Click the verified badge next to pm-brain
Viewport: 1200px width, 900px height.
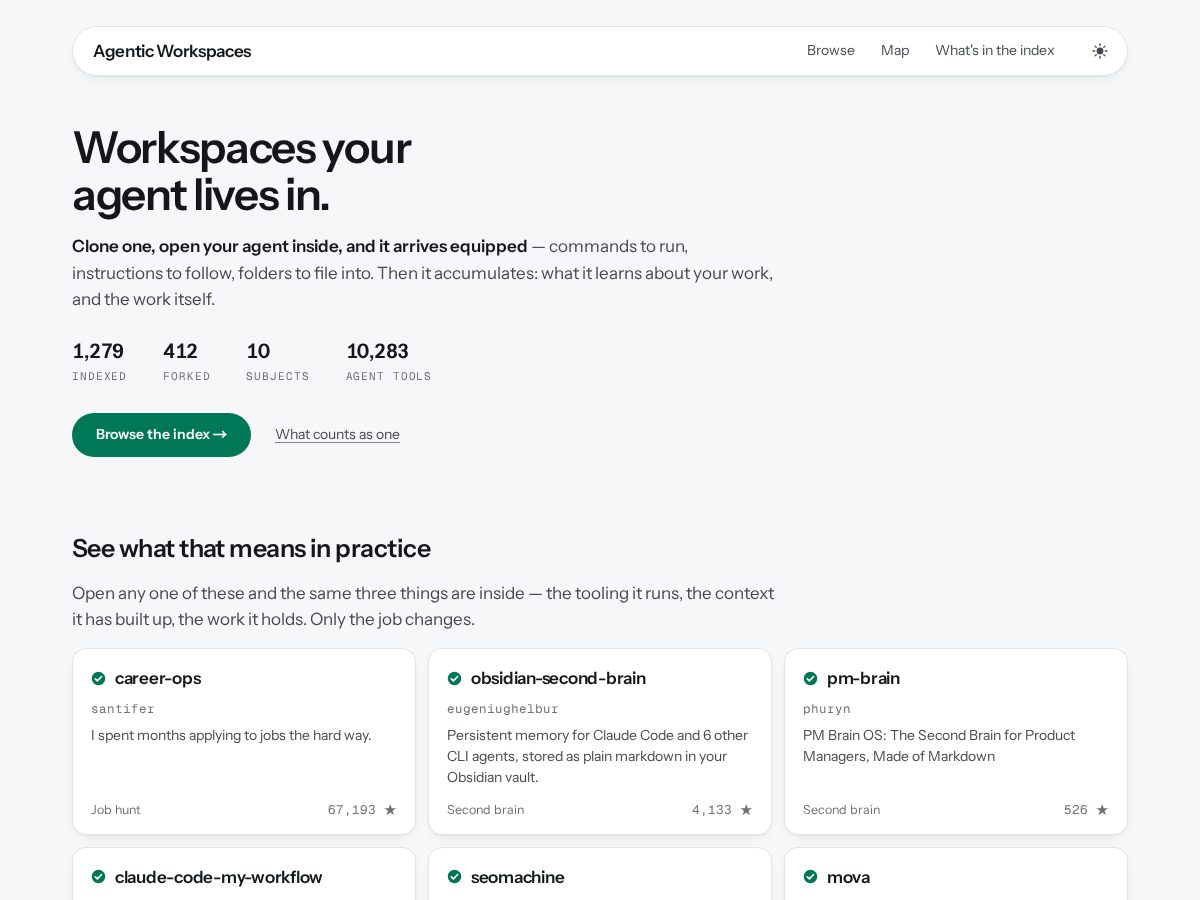[810, 678]
